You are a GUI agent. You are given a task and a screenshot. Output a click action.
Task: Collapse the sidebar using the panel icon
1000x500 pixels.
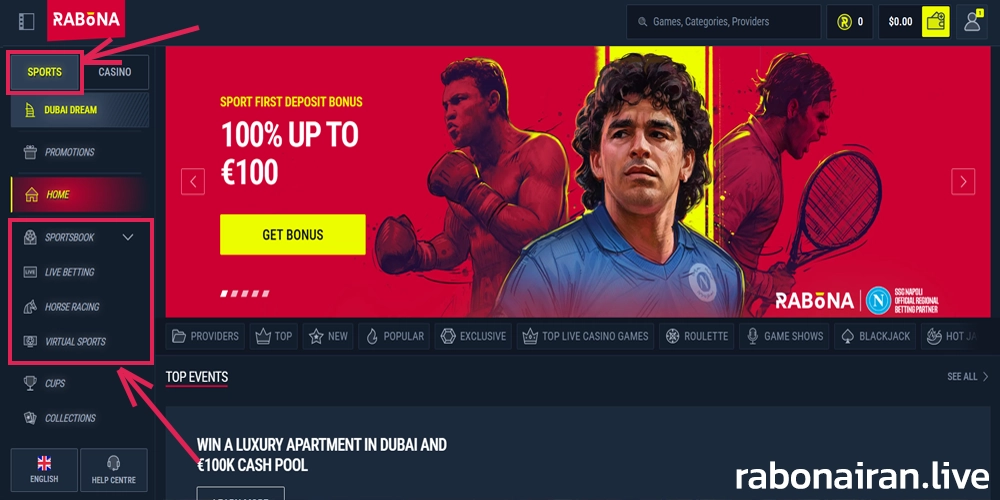tap(26, 22)
